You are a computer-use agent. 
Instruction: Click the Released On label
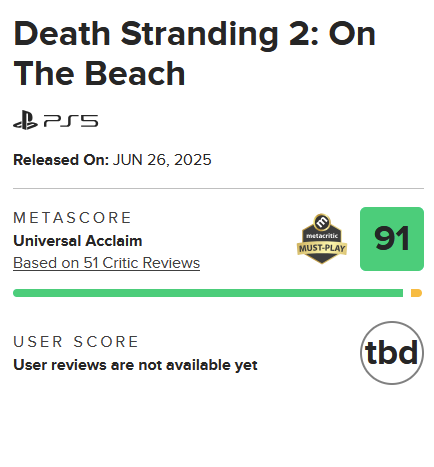click(x=61, y=160)
